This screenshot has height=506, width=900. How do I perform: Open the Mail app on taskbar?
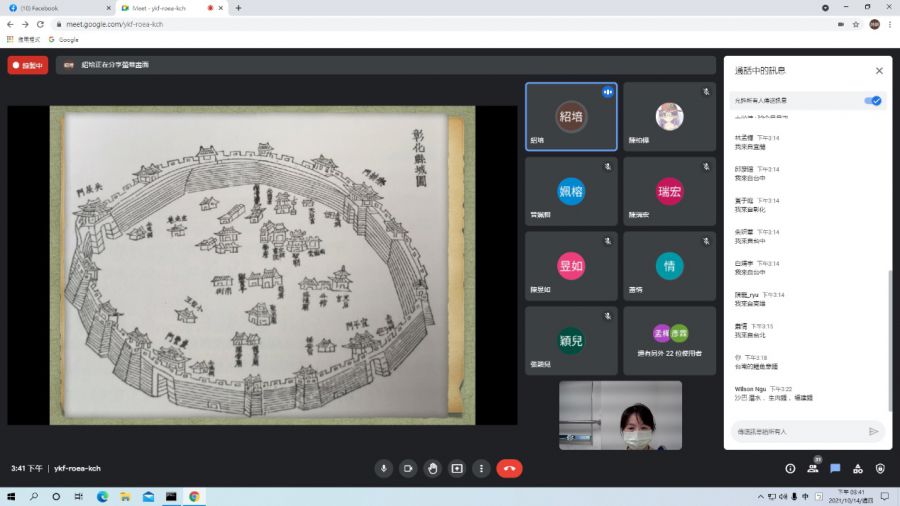pyautogui.click(x=148, y=496)
